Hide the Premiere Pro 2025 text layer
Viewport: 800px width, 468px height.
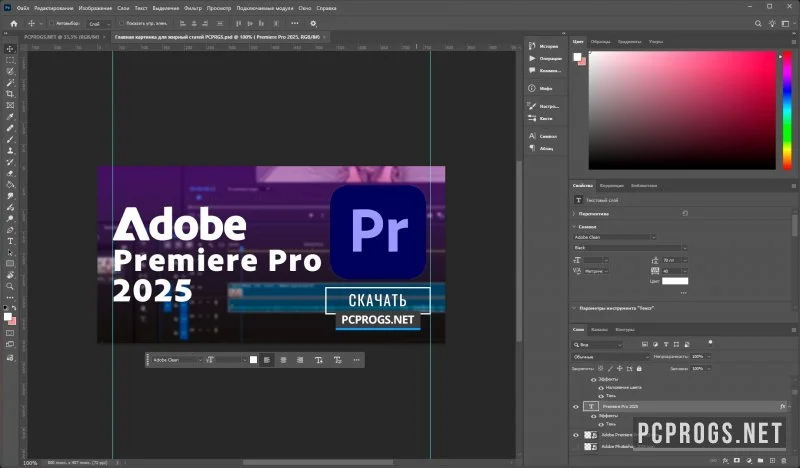(576, 407)
